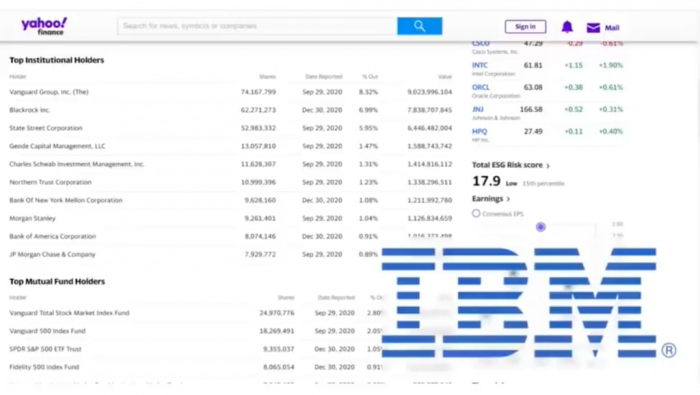Click the purple earnings chart data point
The width and height of the screenshot is (700, 395).
point(541,227)
